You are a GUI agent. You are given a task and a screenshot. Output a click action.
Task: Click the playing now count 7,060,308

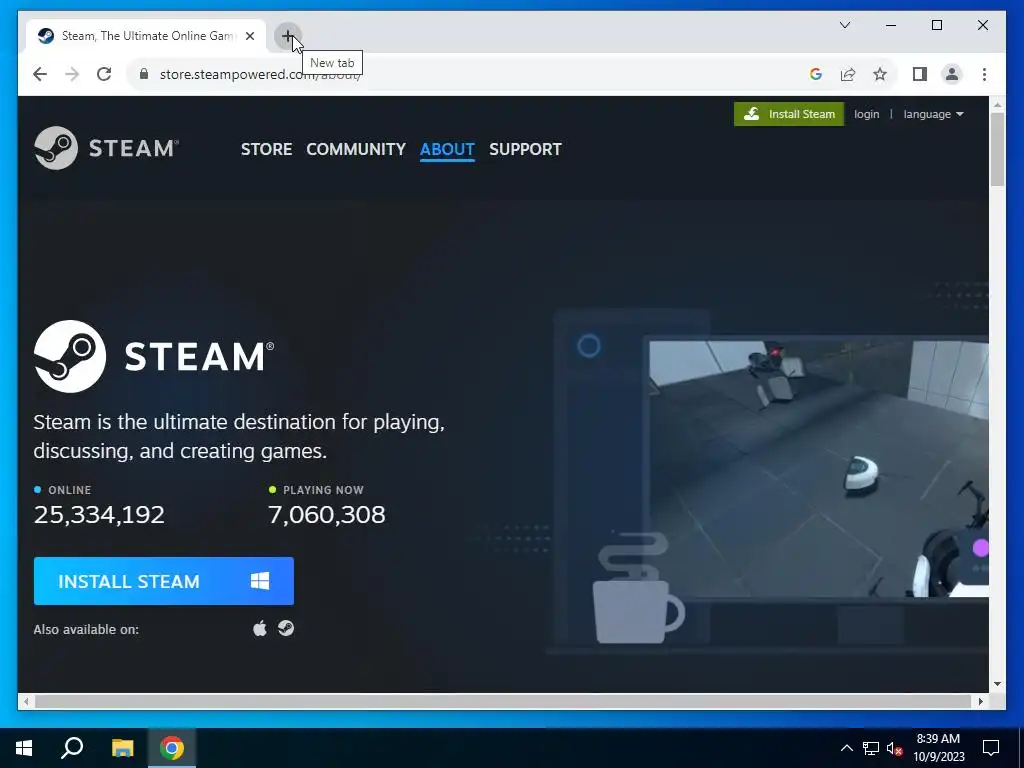pos(327,515)
